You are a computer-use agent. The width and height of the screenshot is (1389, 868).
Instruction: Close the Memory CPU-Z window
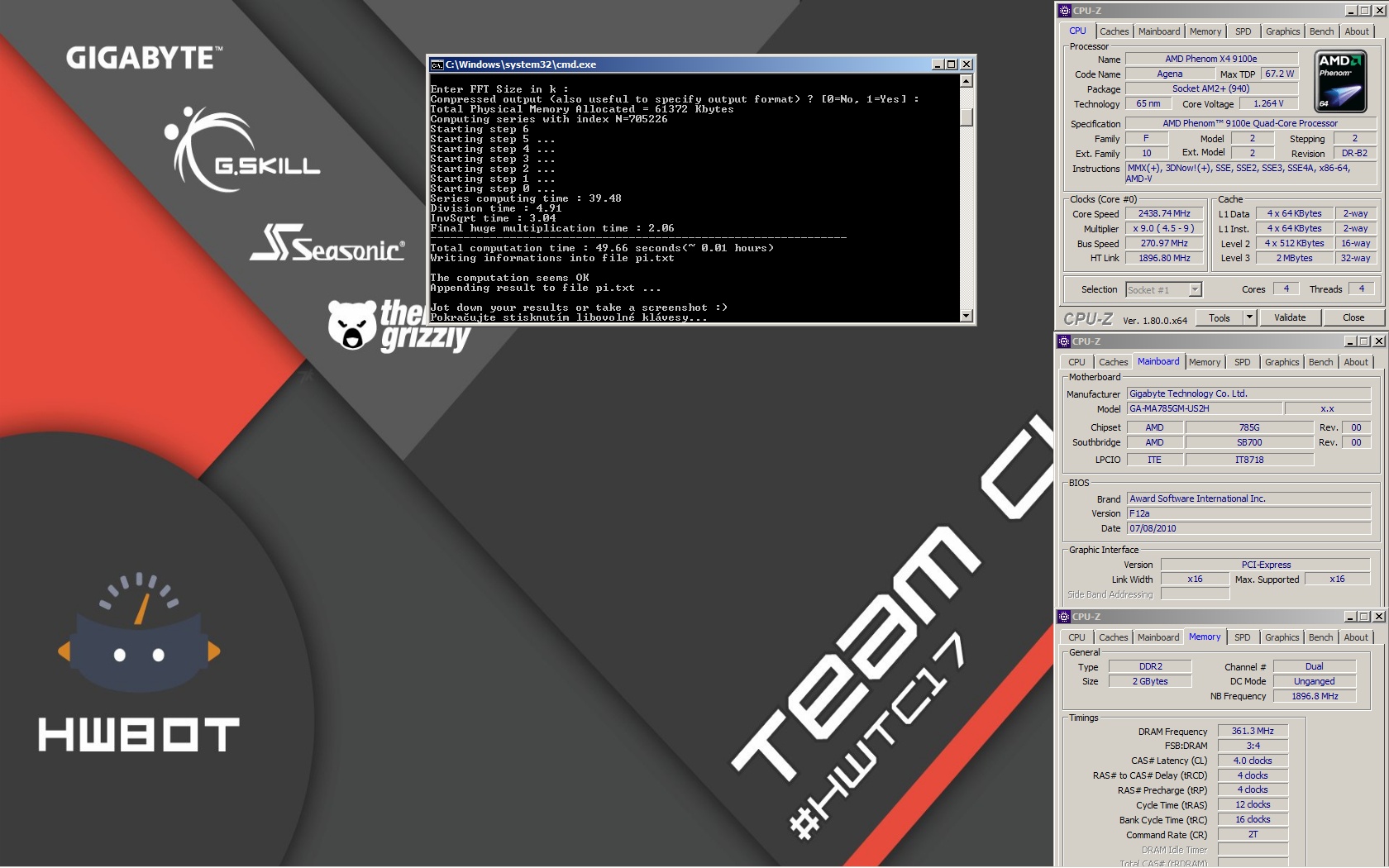point(1378,617)
